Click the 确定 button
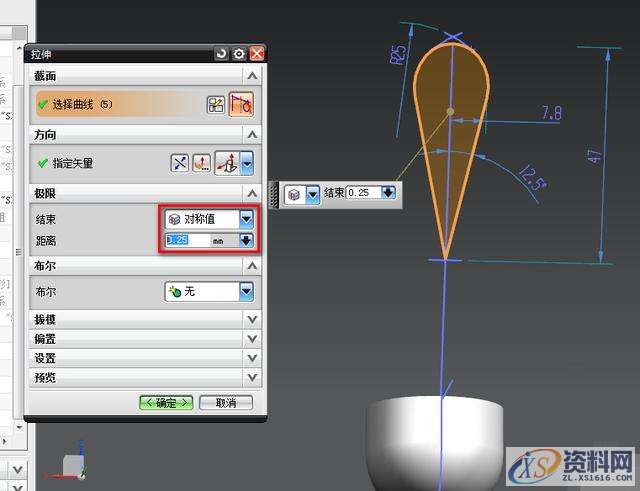The width and height of the screenshot is (640, 491). [x=165, y=403]
